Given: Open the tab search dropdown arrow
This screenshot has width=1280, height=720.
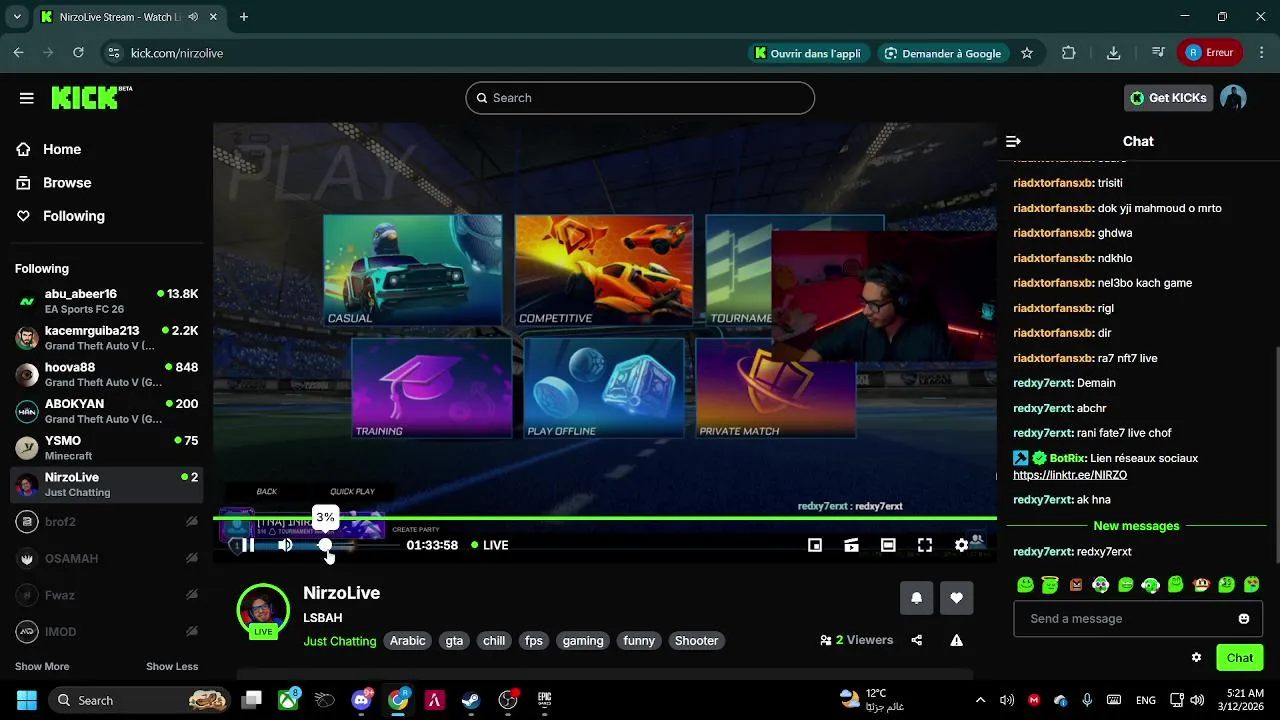Looking at the screenshot, I should coord(17,17).
